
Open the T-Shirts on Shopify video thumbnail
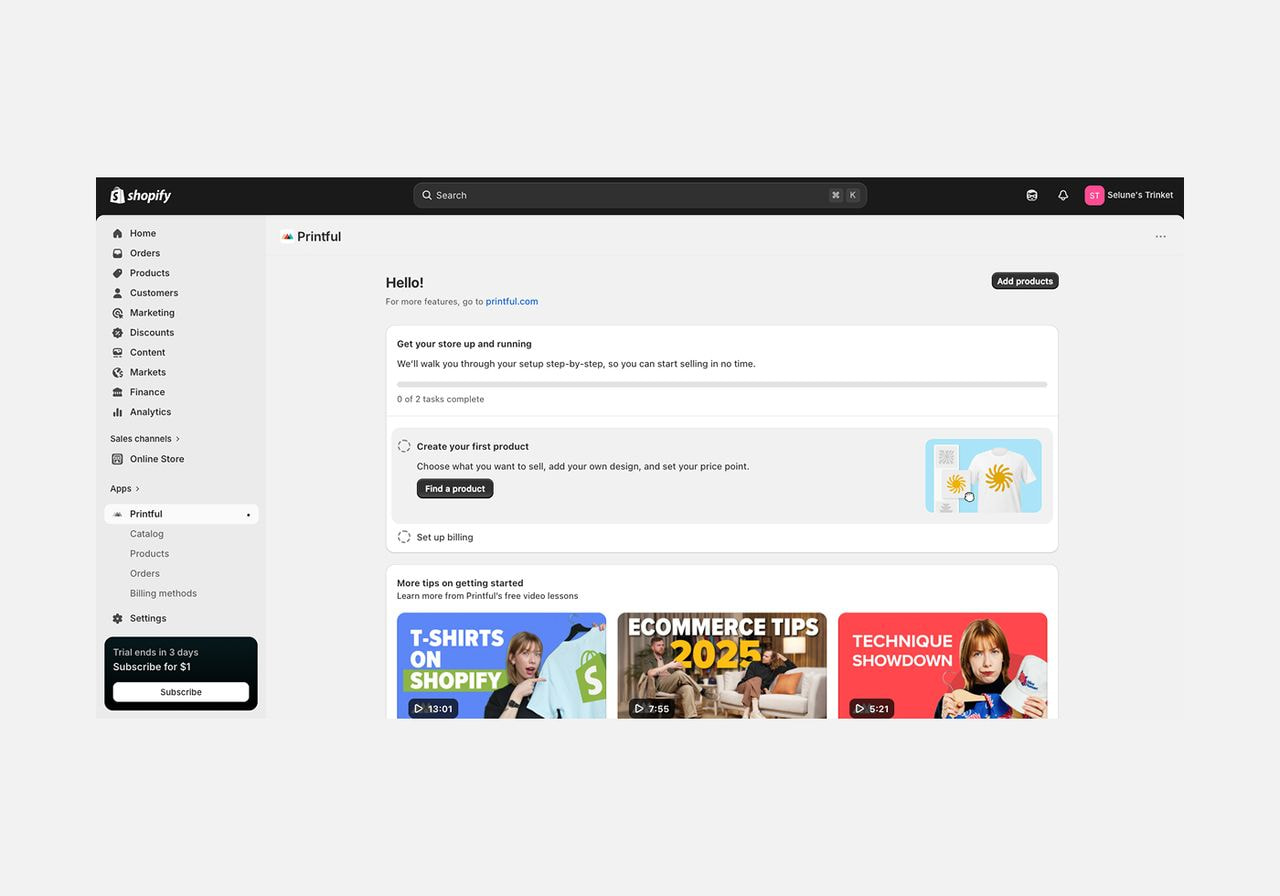point(501,666)
